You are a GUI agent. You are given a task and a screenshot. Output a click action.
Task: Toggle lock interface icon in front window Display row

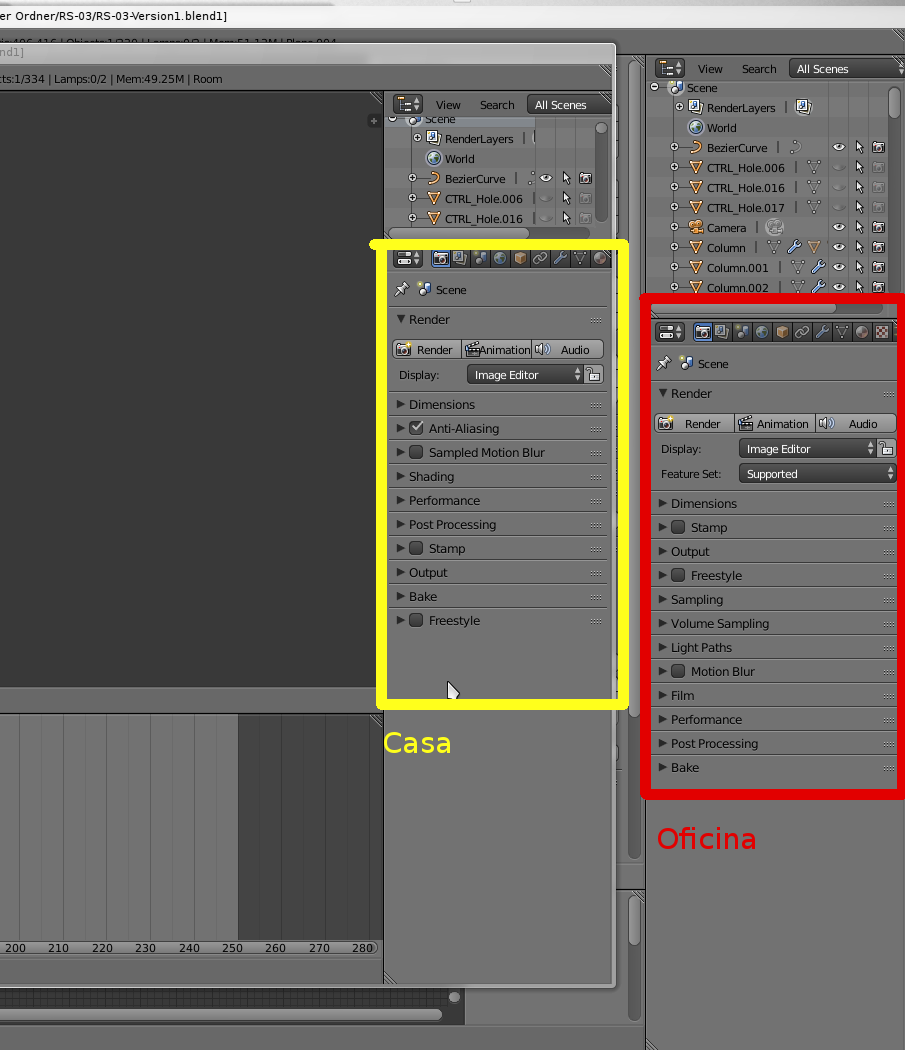594,375
